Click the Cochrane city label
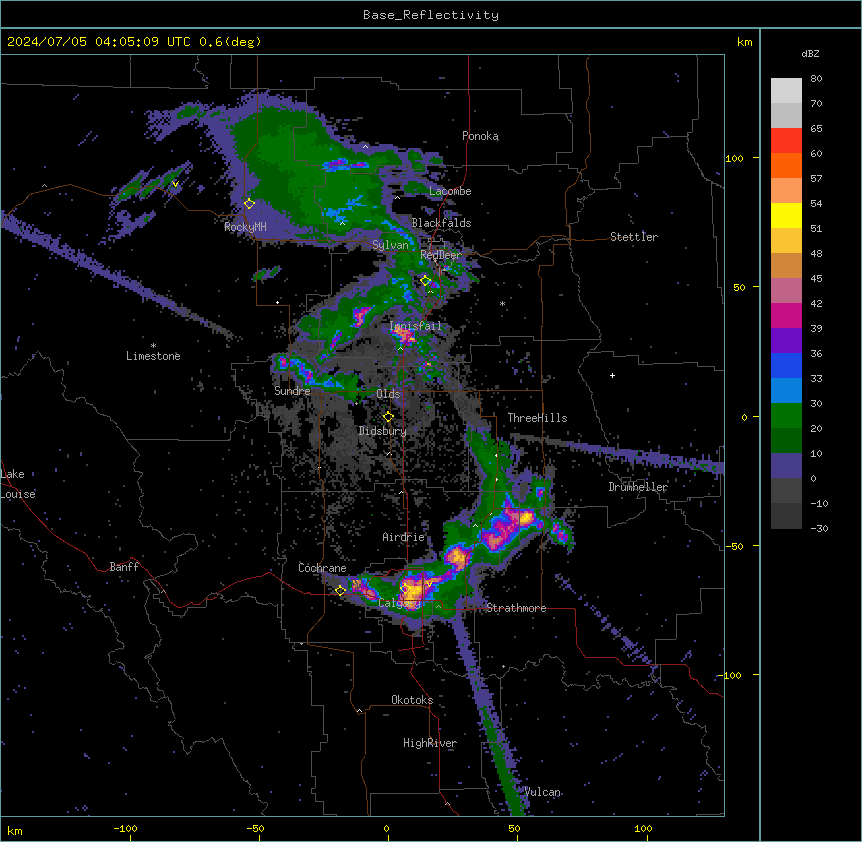Viewport: 862px width, 842px height. [x=322, y=568]
